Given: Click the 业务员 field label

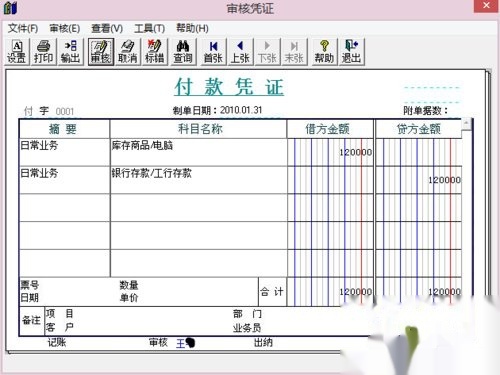Looking at the screenshot, I should pos(247,328).
